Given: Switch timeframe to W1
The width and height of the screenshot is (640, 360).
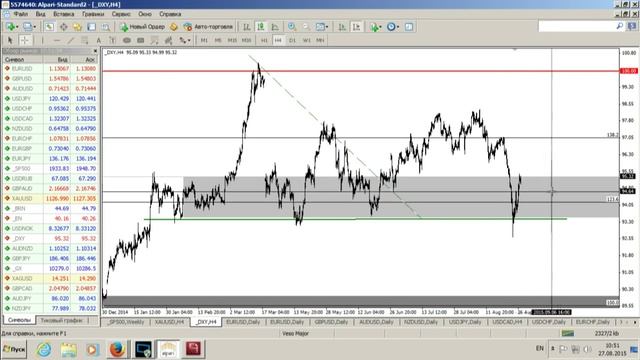Looking at the screenshot, I should point(307,40).
